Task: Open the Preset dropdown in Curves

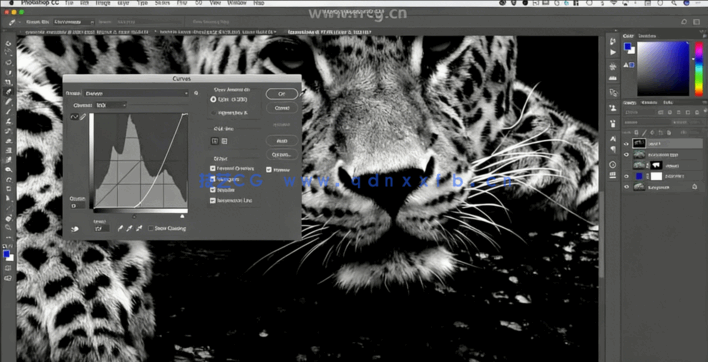Action: tap(137, 93)
